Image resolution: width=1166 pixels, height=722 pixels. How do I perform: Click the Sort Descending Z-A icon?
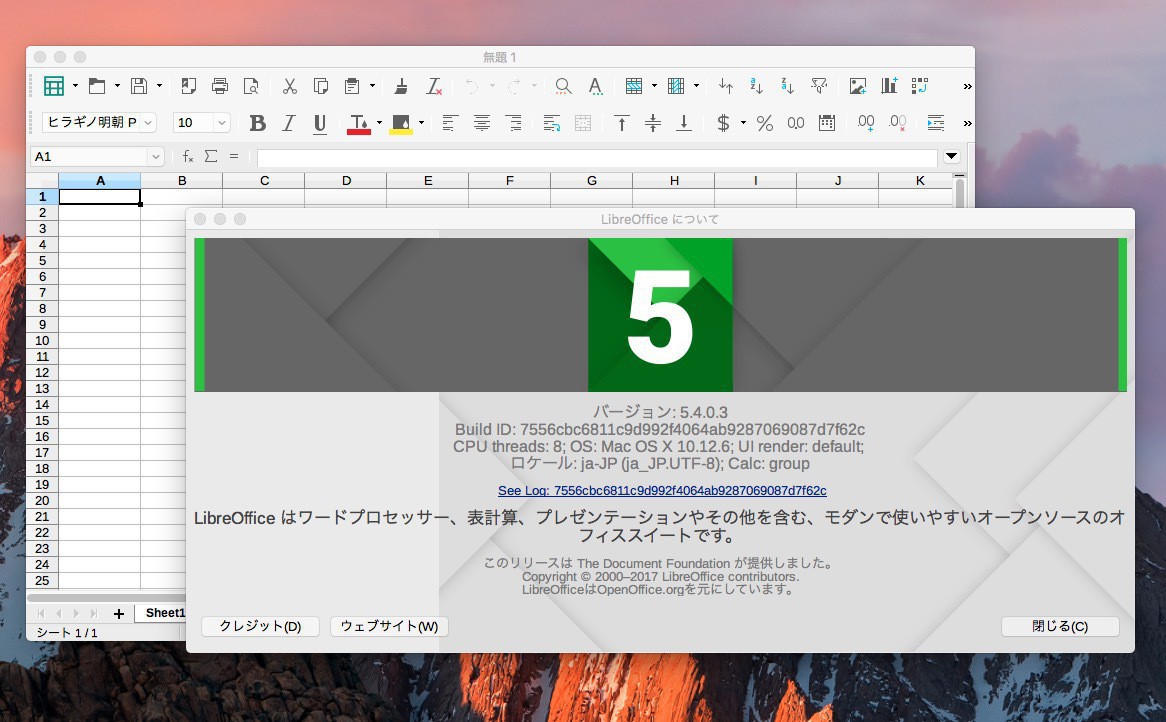(x=787, y=86)
